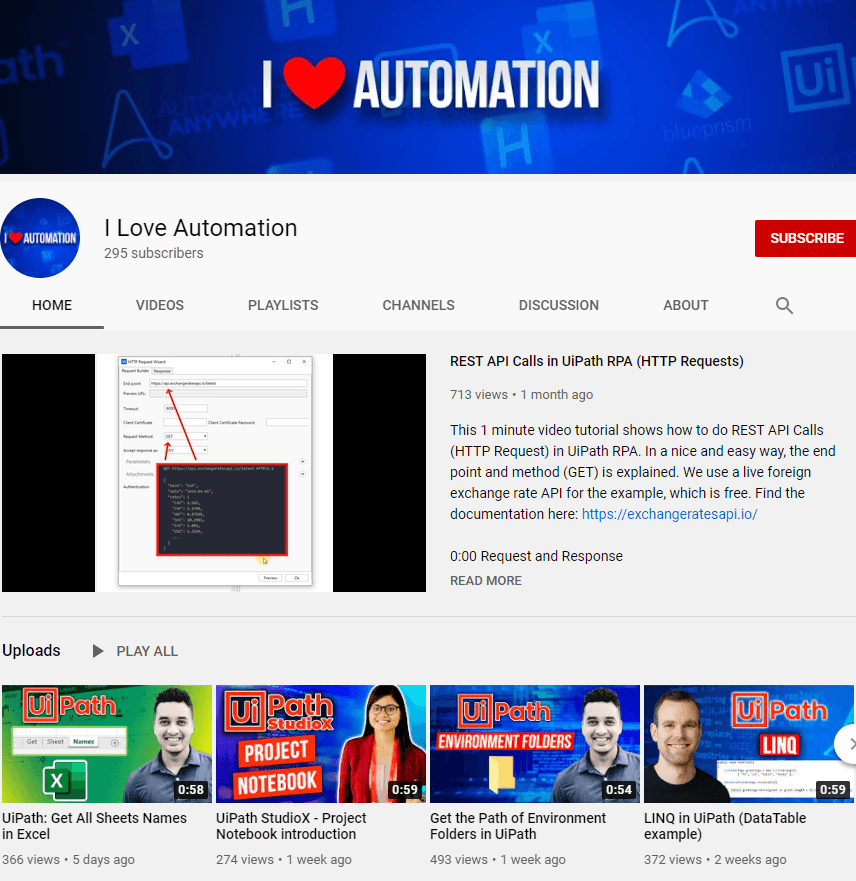Screen dimensions: 856x881
Task: Click the channel search magnifier icon
Action: [x=784, y=306]
